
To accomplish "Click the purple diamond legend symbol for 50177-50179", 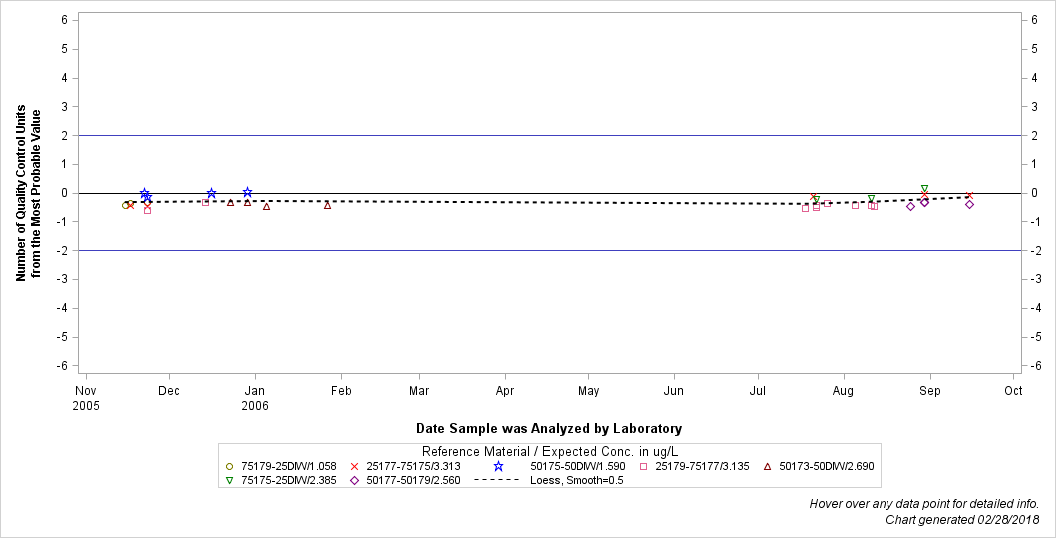I will (x=354, y=481).
